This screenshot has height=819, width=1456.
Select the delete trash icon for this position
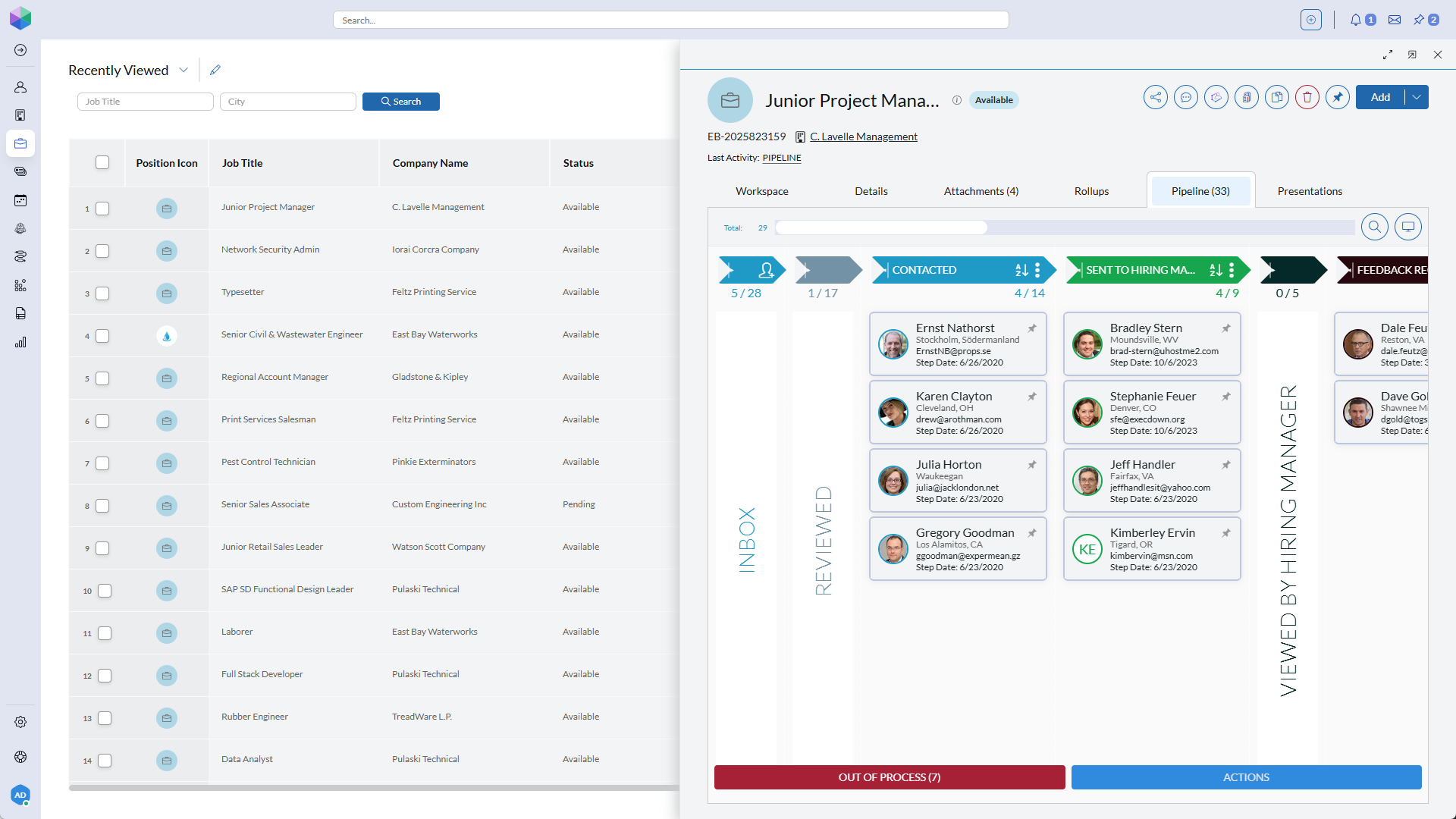click(1307, 97)
